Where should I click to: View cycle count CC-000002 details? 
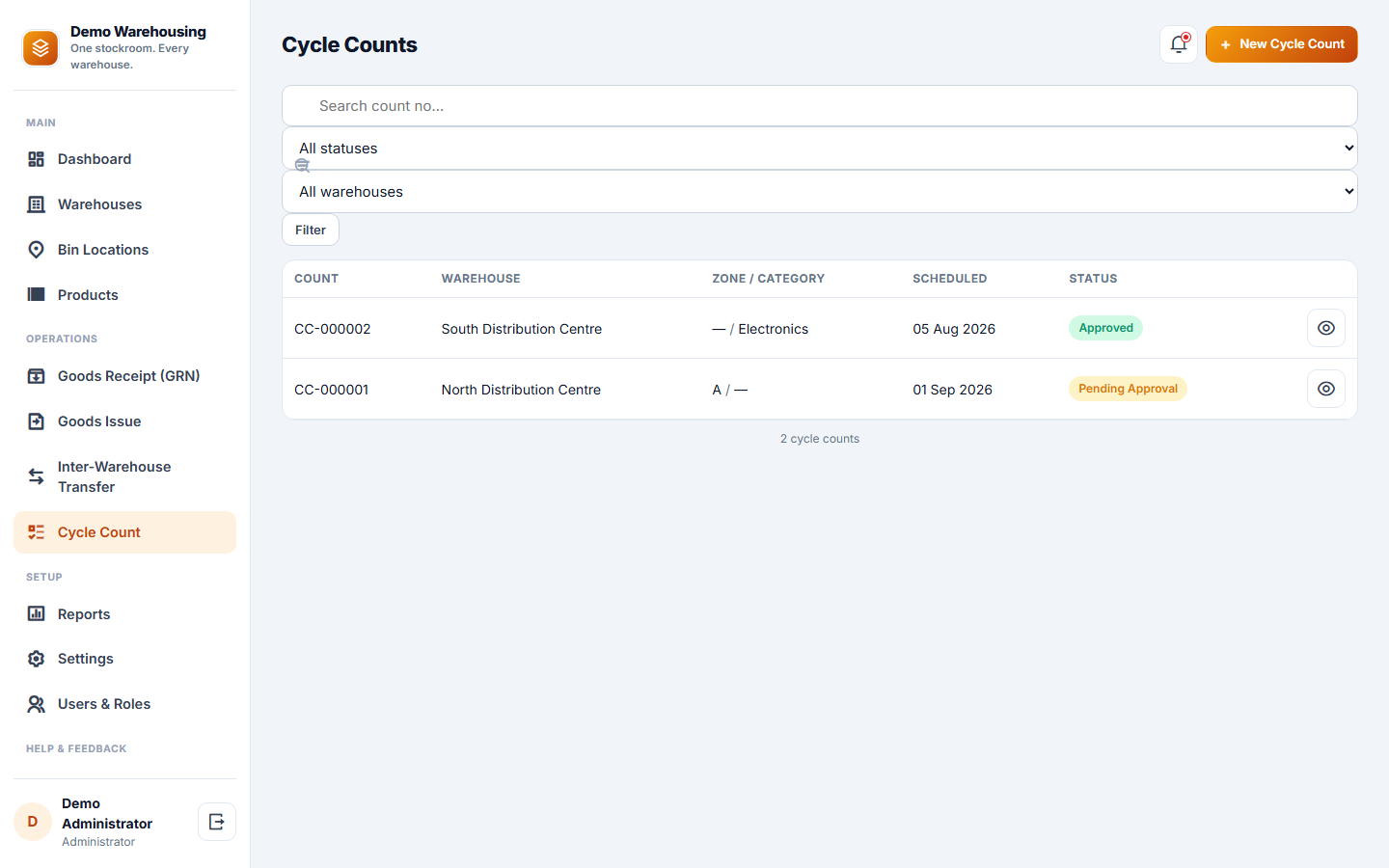pos(1326,328)
